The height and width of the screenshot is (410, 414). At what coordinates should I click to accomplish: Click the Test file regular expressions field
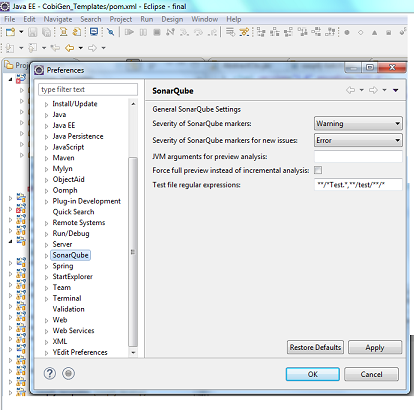click(358, 184)
